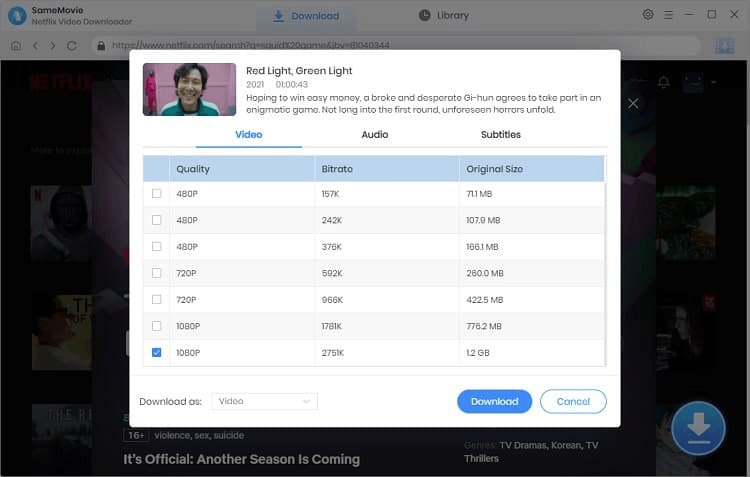Open the Library tab
Image resolution: width=750 pixels, height=477 pixels.
(443, 15)
